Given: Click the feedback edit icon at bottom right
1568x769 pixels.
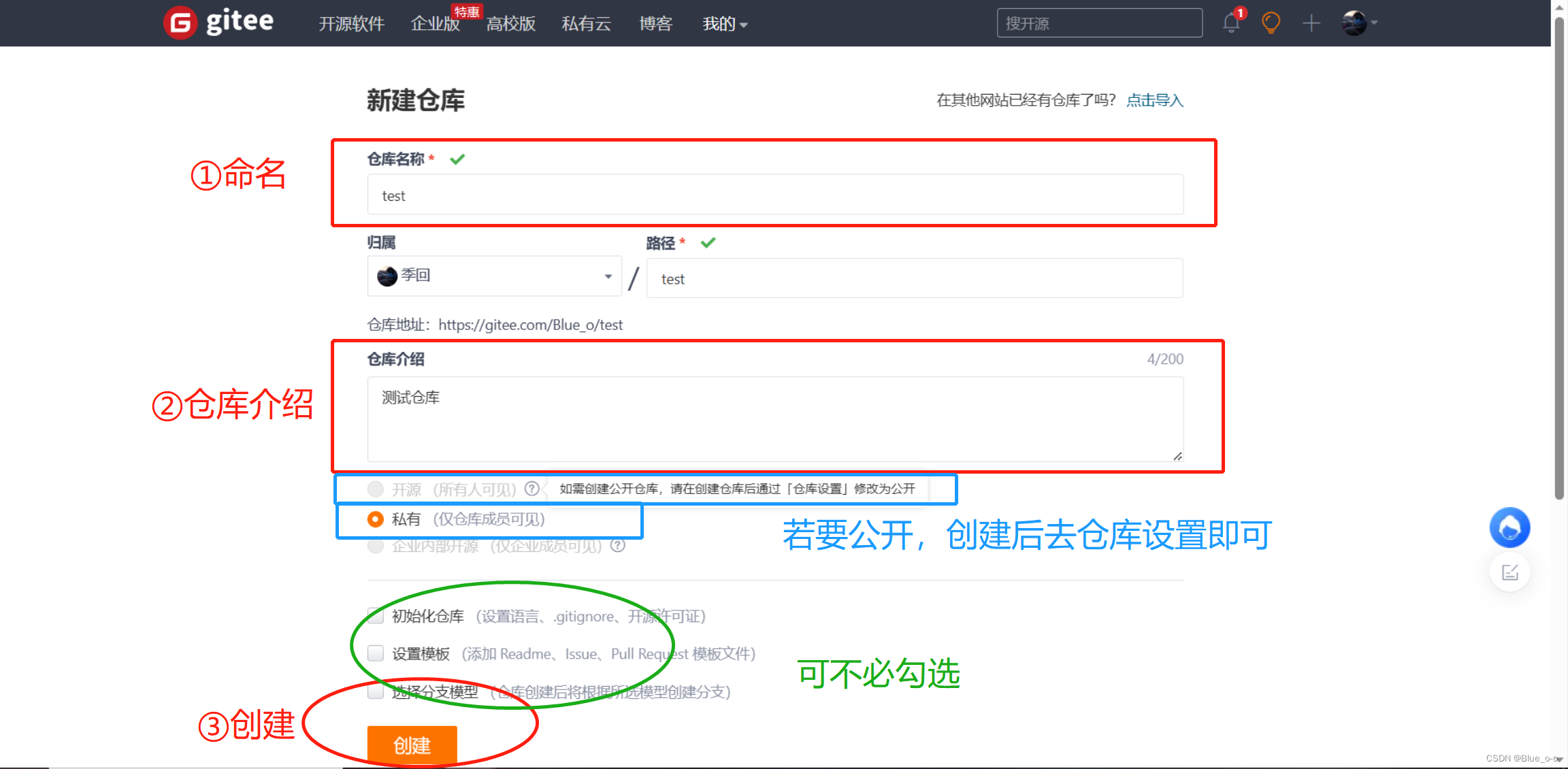Looking at the screenshot, I should click(x=1509, y=572).
